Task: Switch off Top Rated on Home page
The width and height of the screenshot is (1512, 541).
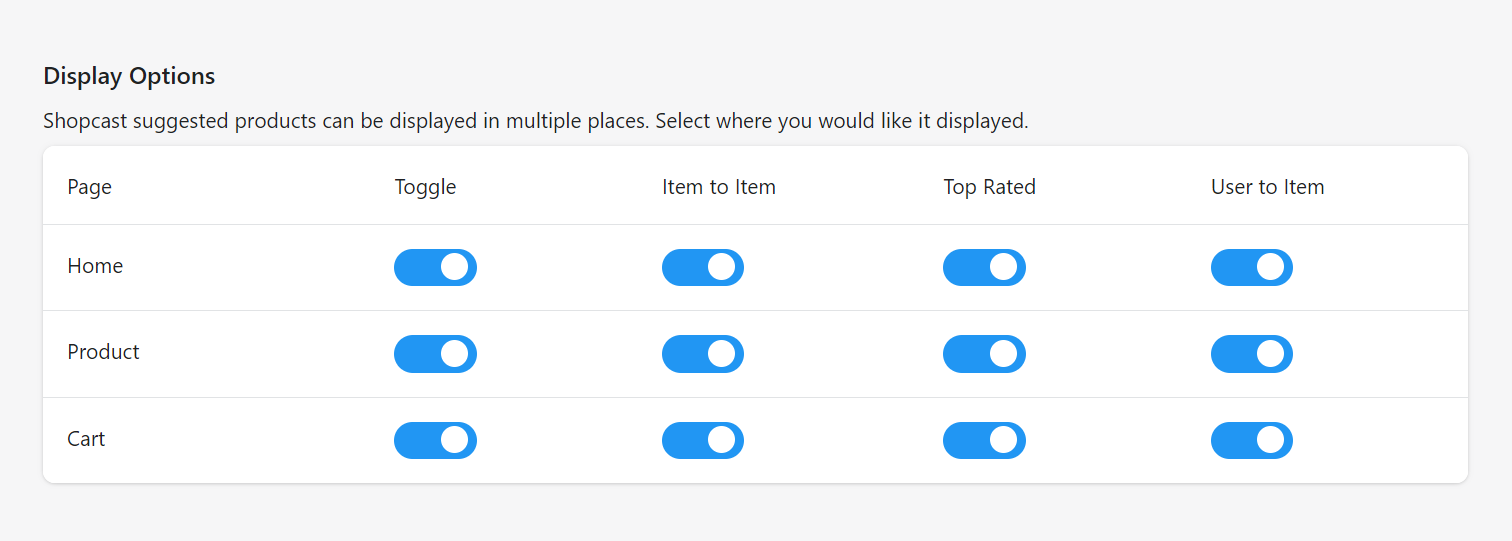Action: point(984,267)
